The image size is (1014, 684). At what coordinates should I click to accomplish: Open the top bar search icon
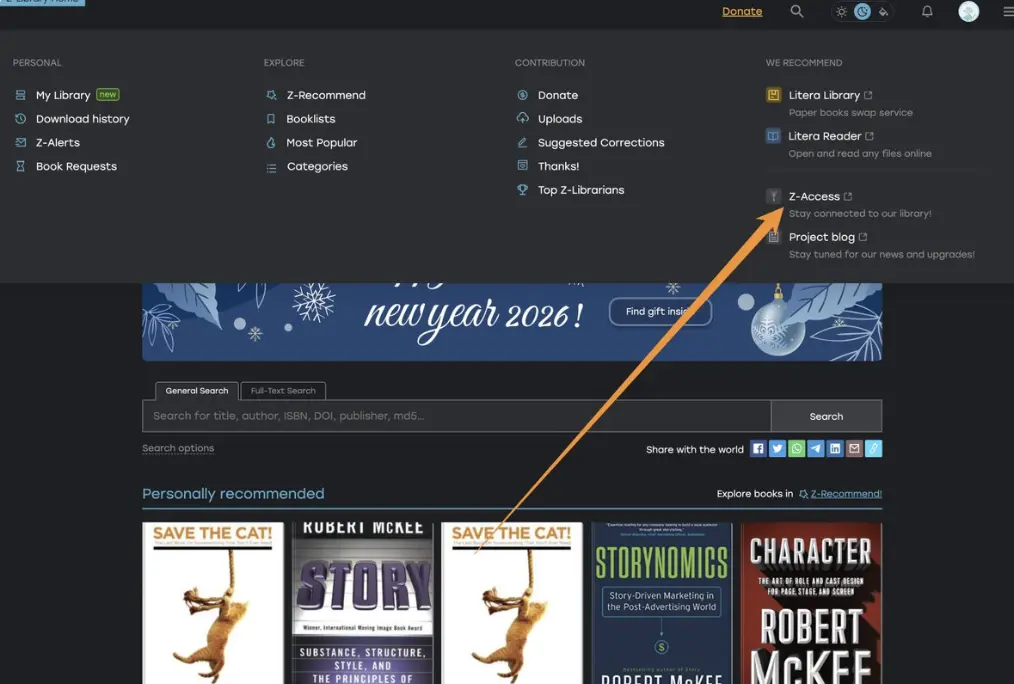[796, 12]
